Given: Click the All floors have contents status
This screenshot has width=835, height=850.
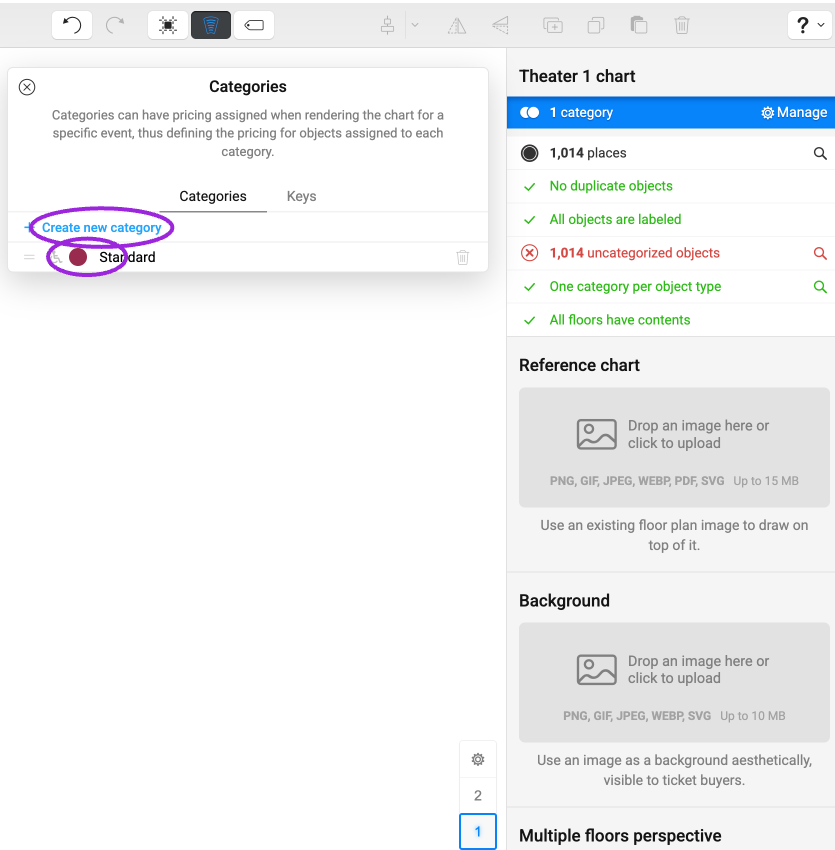Looking at the screenshot, I should (x=620, y=320).
